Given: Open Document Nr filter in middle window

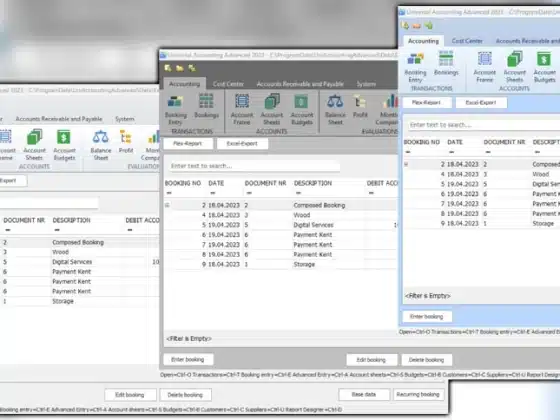Looking at the screenshot, I should 249,193.
